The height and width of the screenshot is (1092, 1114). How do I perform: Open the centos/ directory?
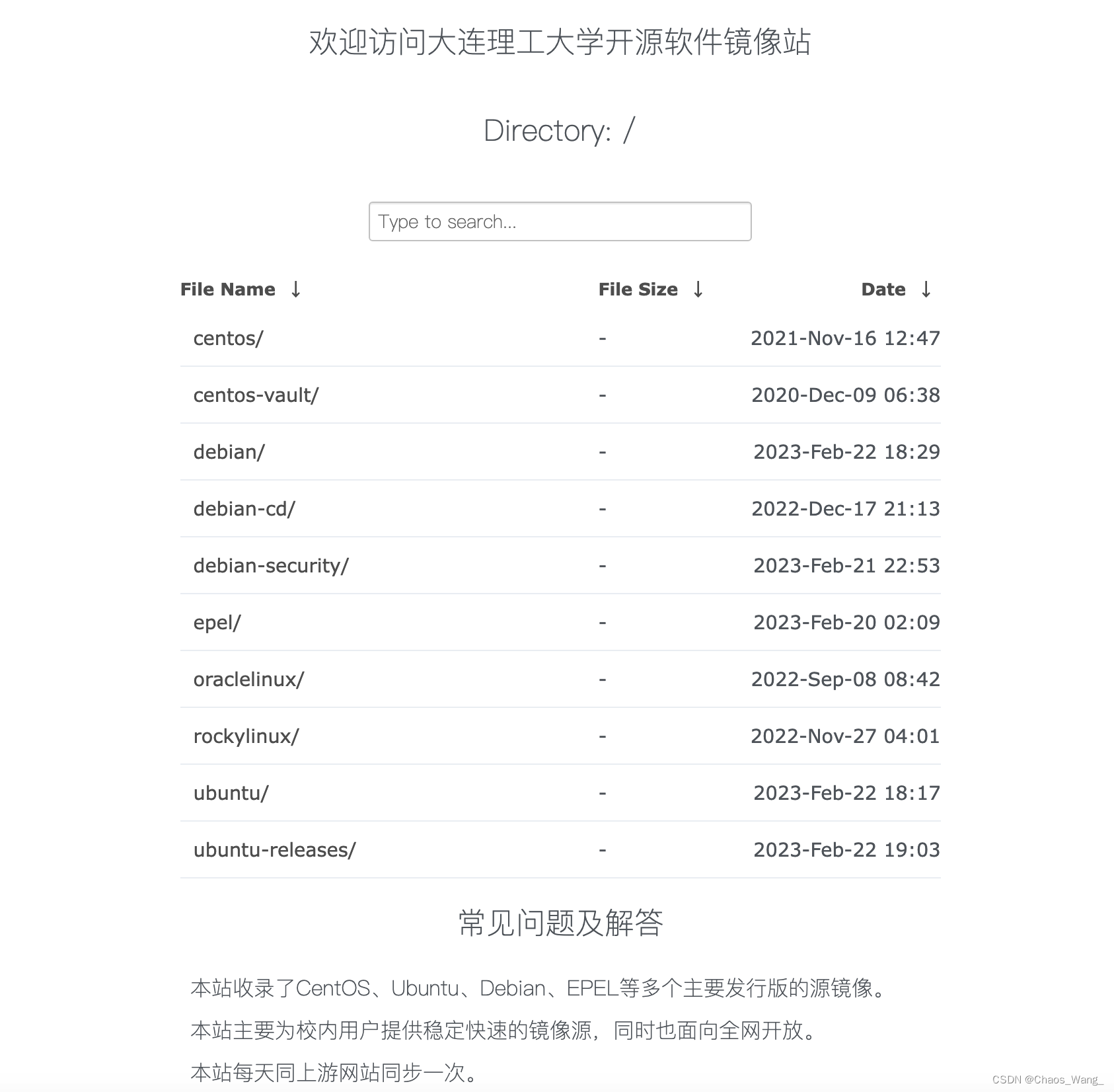(228, 338)
